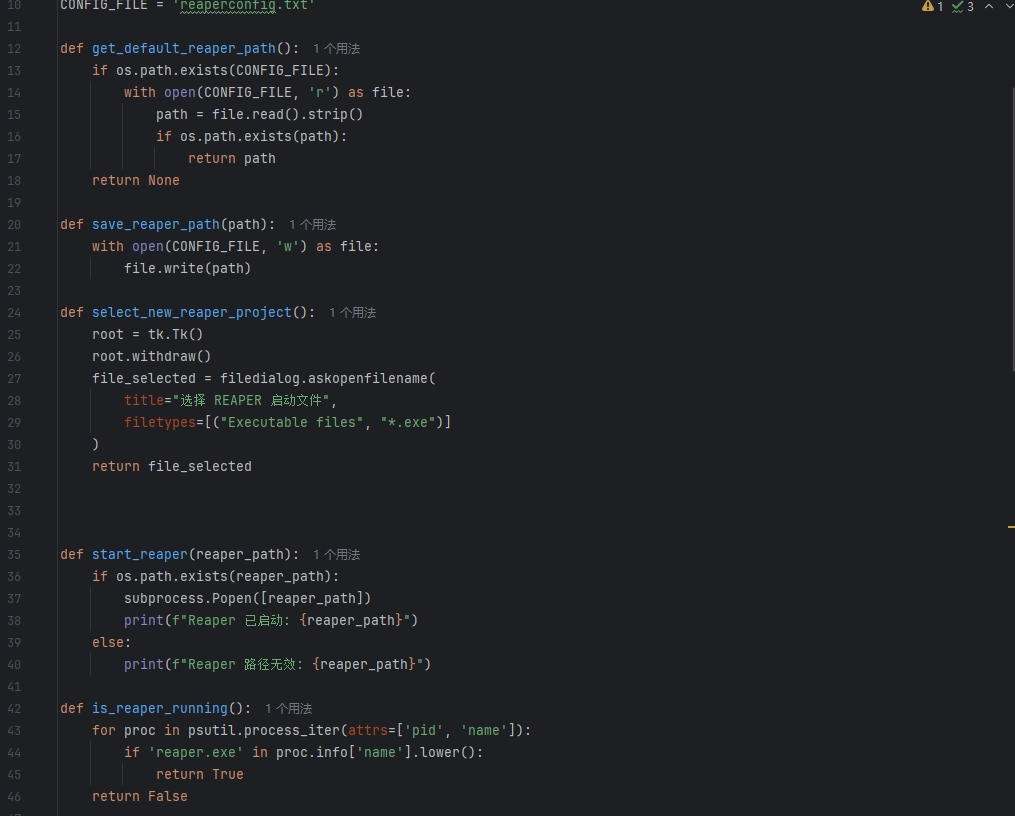Open usages hint for save_reaper_path
The width and height of the screenshot is (1015, 816).
312,224
